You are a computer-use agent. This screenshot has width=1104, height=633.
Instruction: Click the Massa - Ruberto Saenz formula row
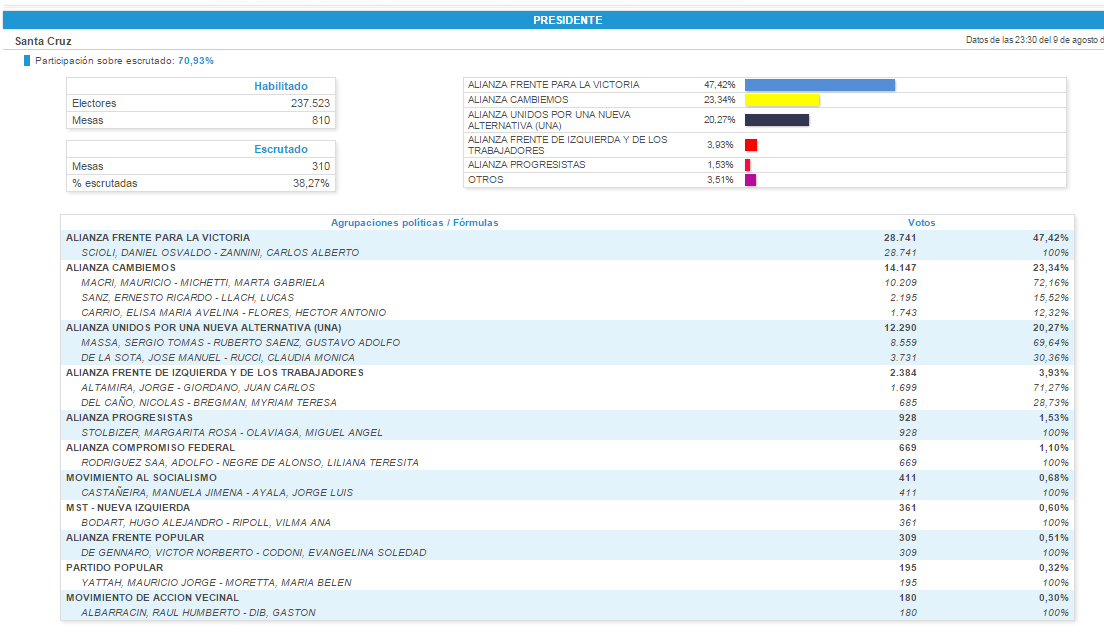567,343
